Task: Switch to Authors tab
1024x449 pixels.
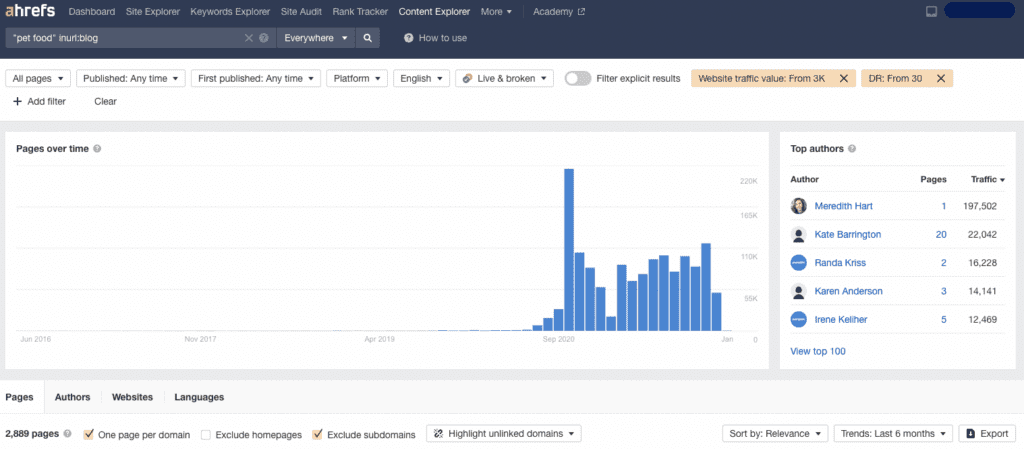Action: pos(72,397)
